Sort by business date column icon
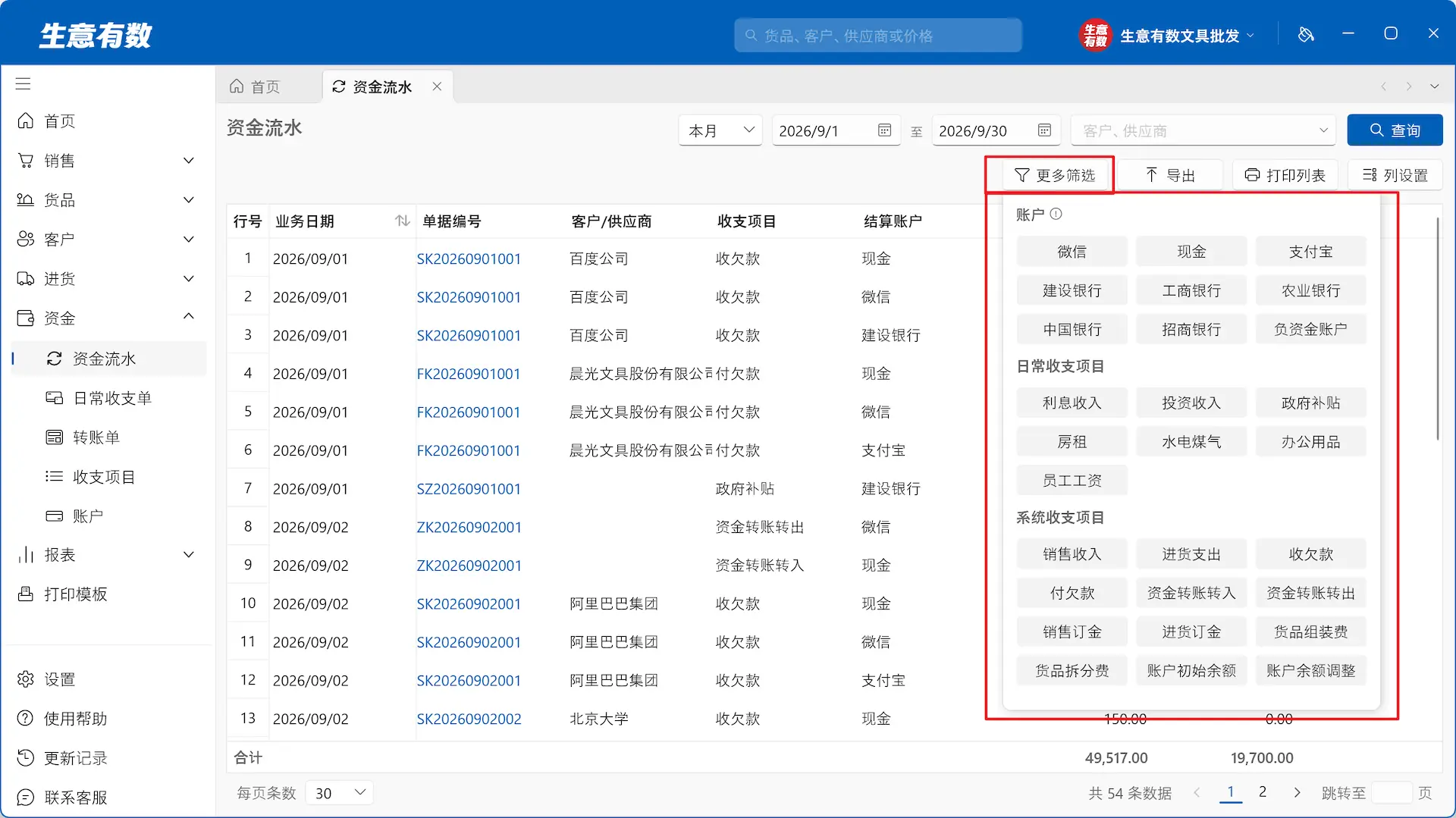This screenshot has height=818, width=1456. click(x=402, y=221)
